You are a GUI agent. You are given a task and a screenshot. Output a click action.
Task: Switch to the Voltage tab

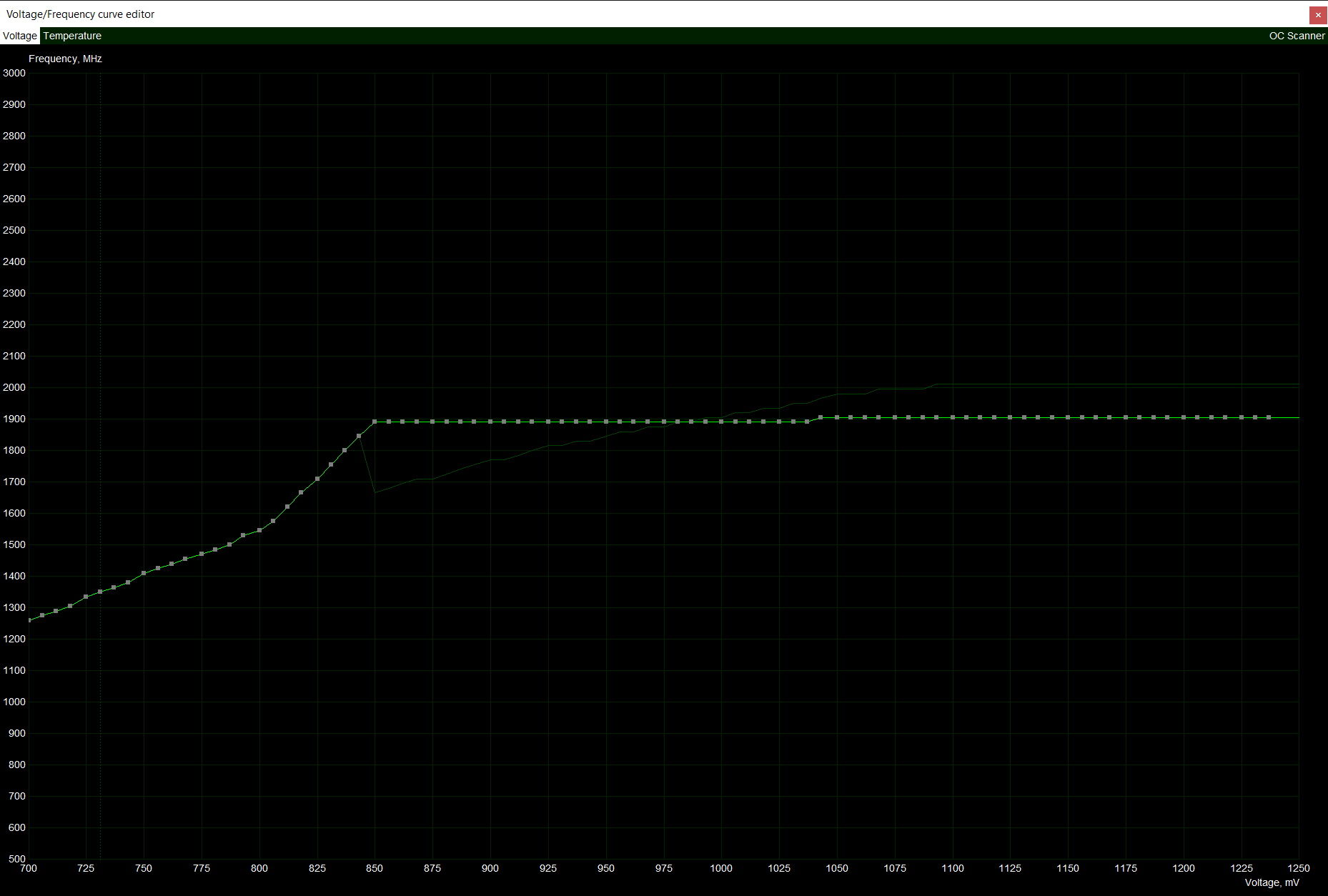click(x=19, y=36)
